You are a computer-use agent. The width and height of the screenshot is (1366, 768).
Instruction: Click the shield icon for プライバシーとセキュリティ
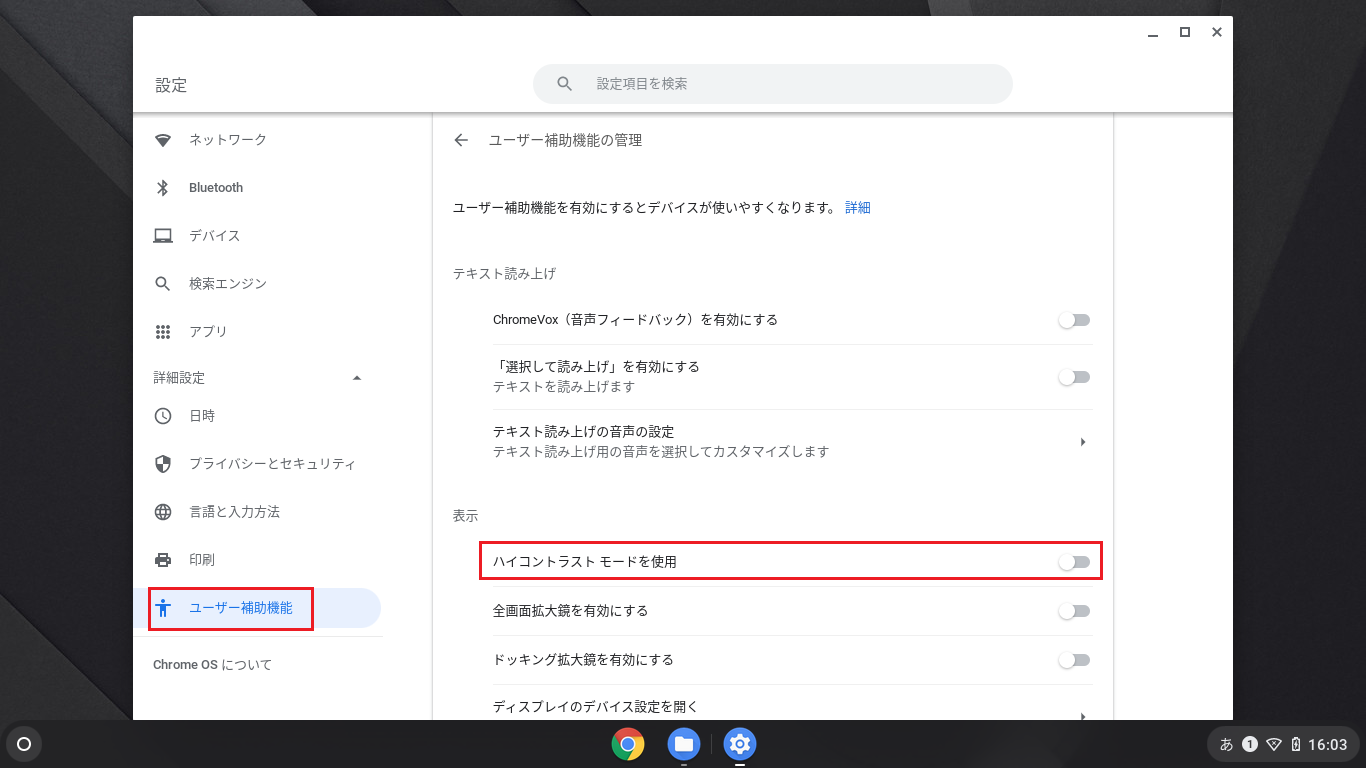coord(163,464)
